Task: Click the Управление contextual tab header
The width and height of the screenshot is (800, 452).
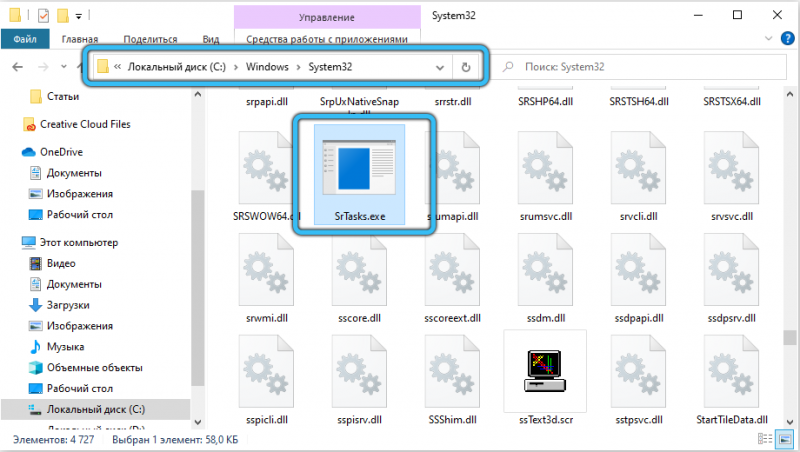Action: (327, 17)
